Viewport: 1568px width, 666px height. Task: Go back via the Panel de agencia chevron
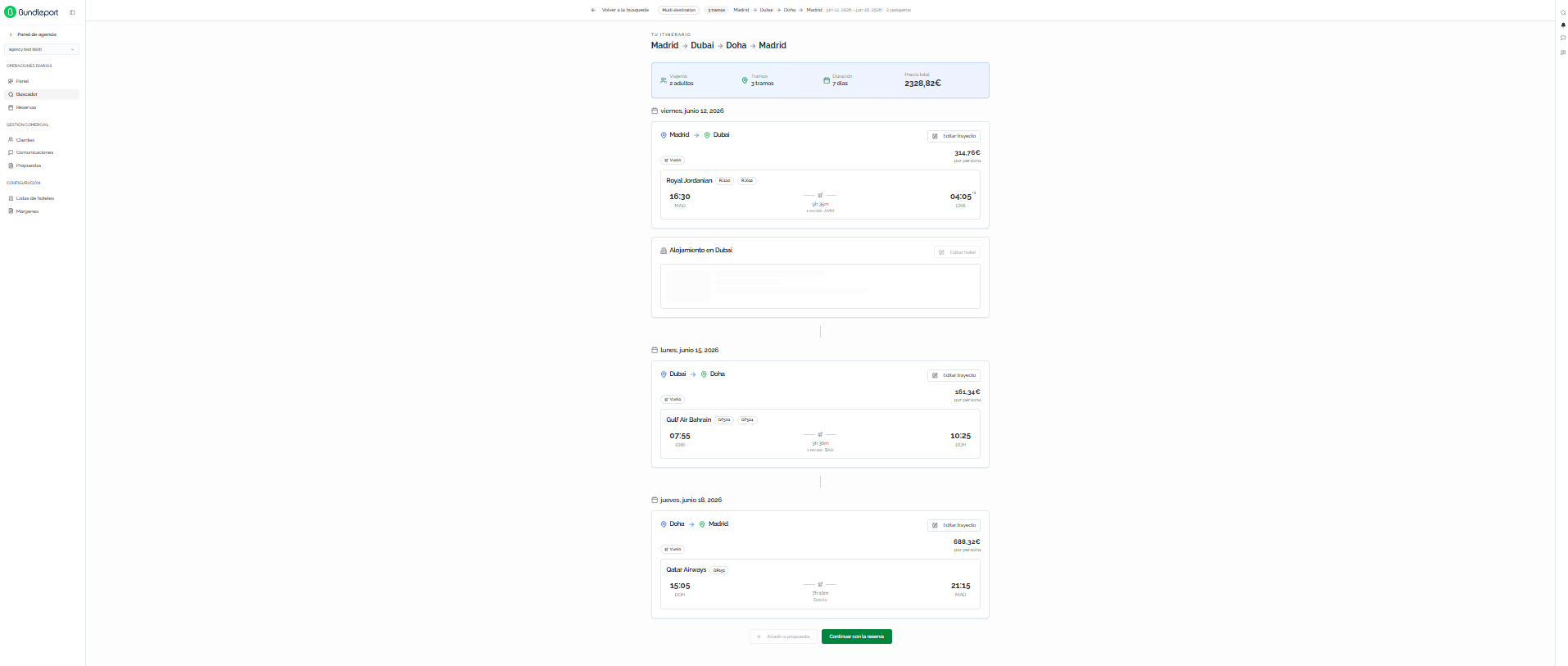[11, 34]
